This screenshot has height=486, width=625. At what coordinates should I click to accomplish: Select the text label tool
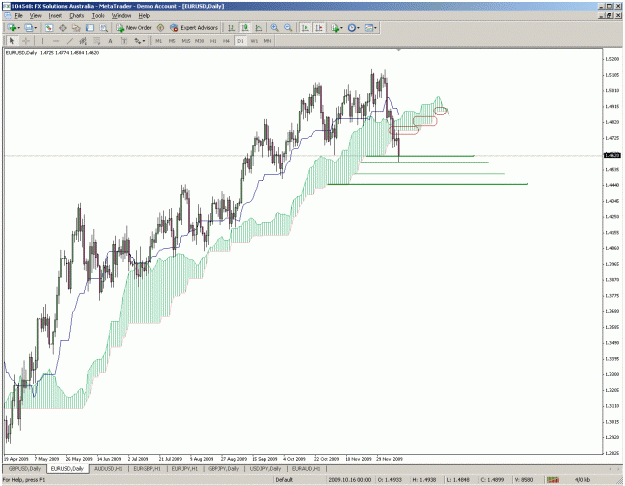pyautogui.click(x=124, y=41)
